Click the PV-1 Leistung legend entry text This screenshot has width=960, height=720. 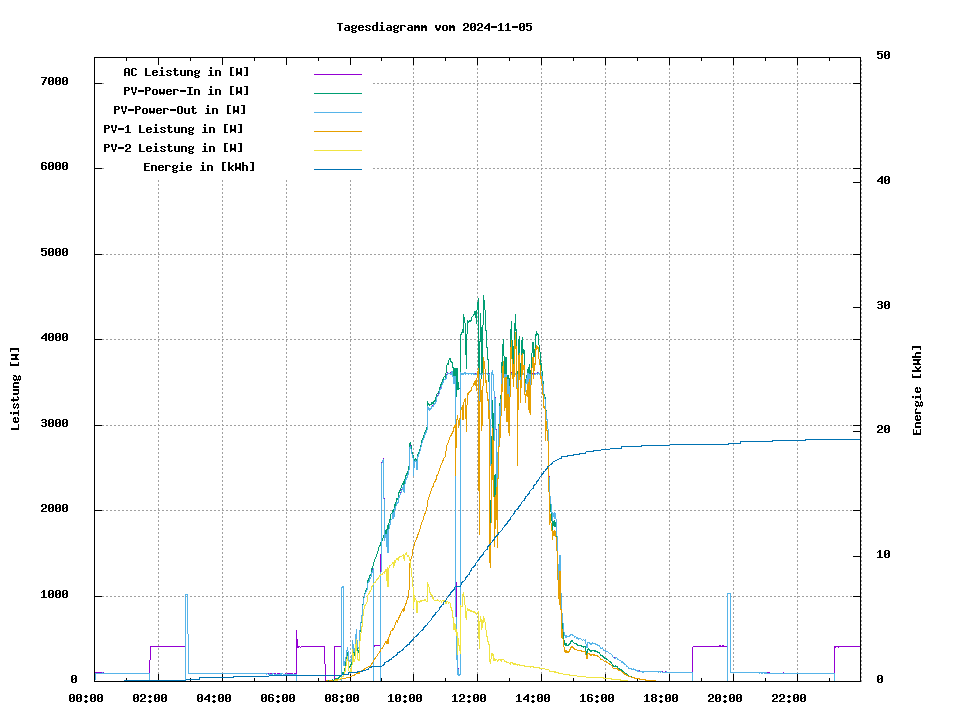(173, 129)
